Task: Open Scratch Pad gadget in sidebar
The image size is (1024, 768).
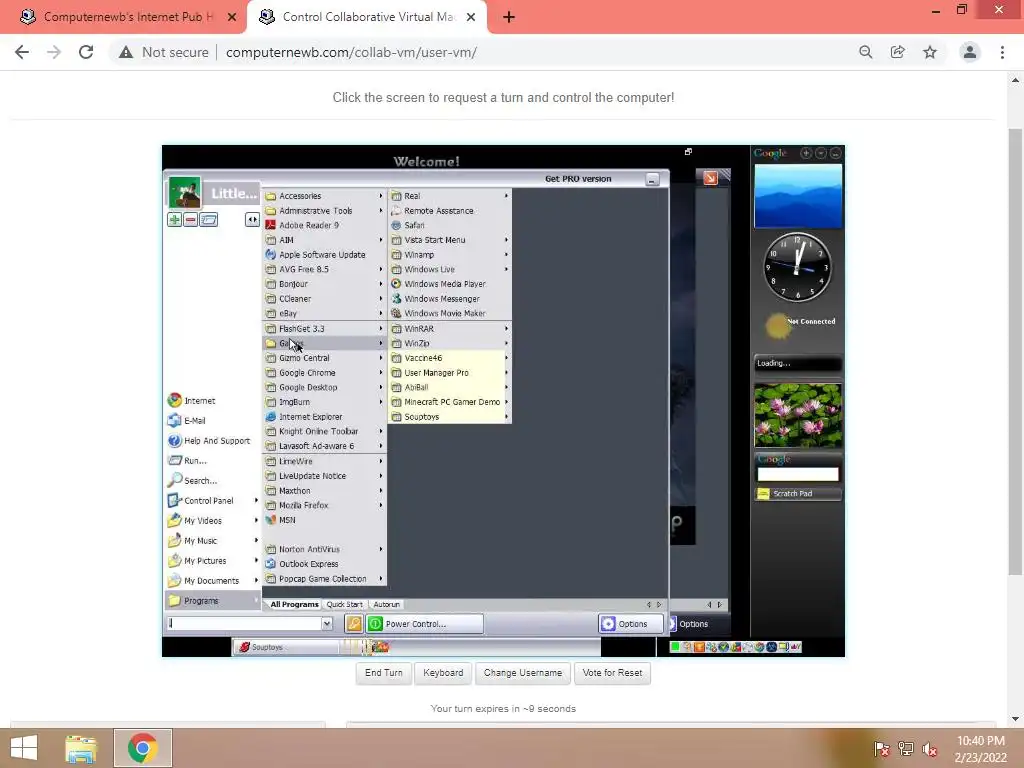Action: [x=798, y=494]
